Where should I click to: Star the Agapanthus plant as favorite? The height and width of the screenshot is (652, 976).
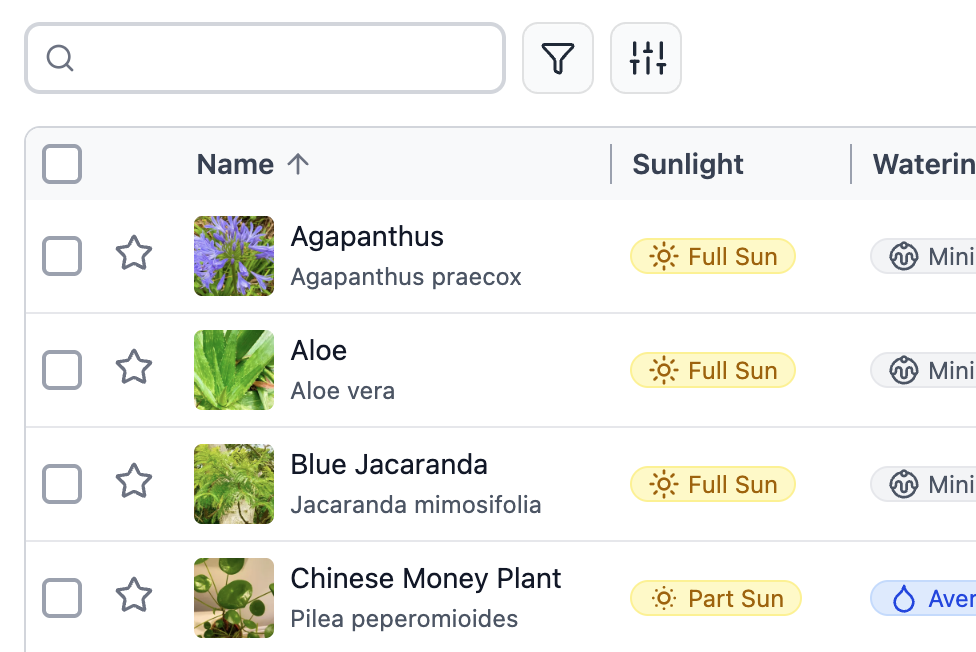pos(134,254)
